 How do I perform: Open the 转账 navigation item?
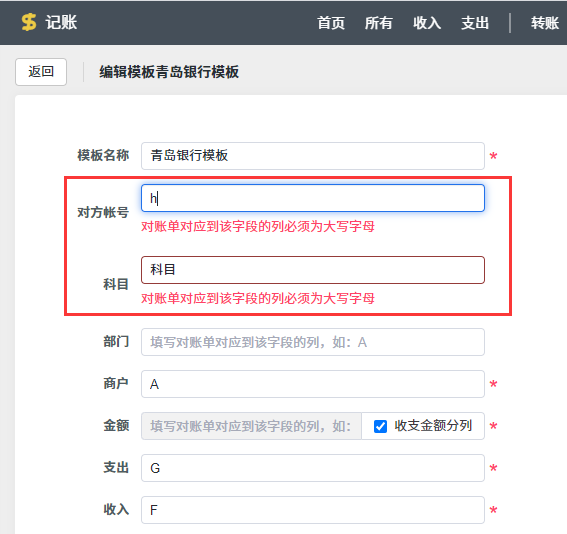tap(545, 23)
